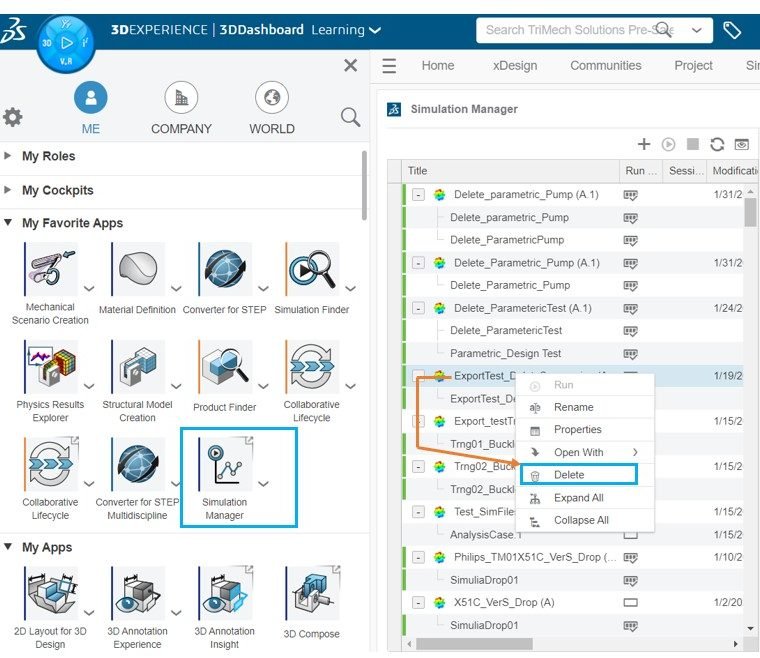Click the Session column header

pyautogui.click(x=685, y=171)
